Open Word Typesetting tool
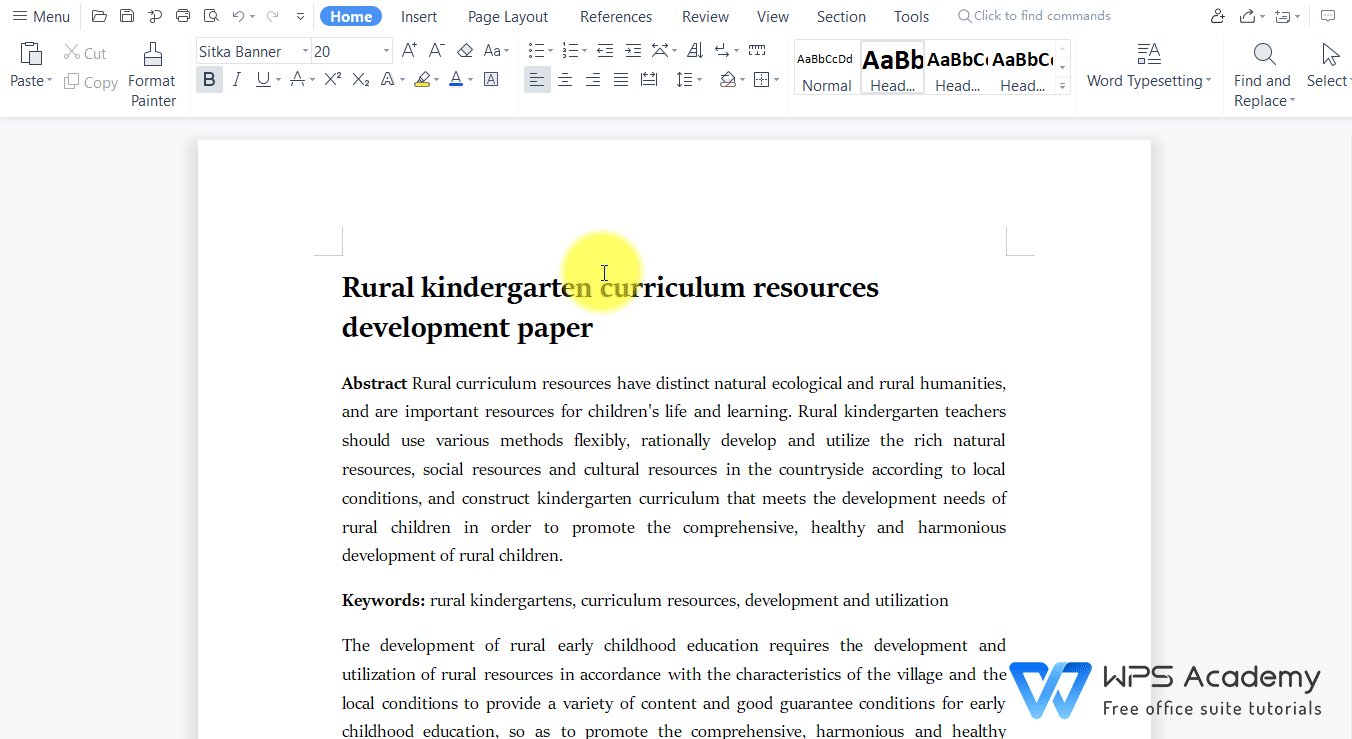 click(x=1148, y=66)
